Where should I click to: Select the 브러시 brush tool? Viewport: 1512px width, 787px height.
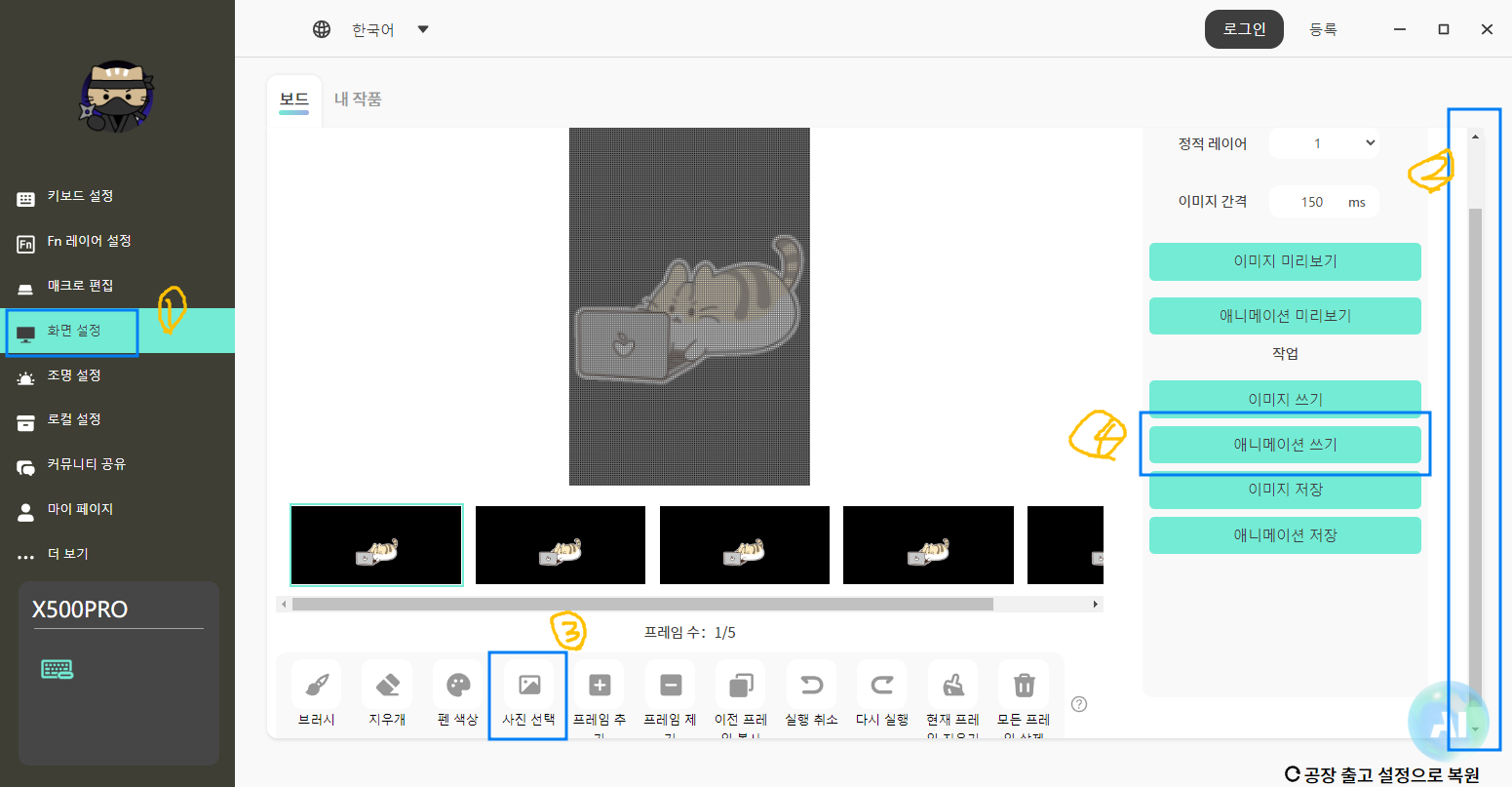tap(317, 685)
